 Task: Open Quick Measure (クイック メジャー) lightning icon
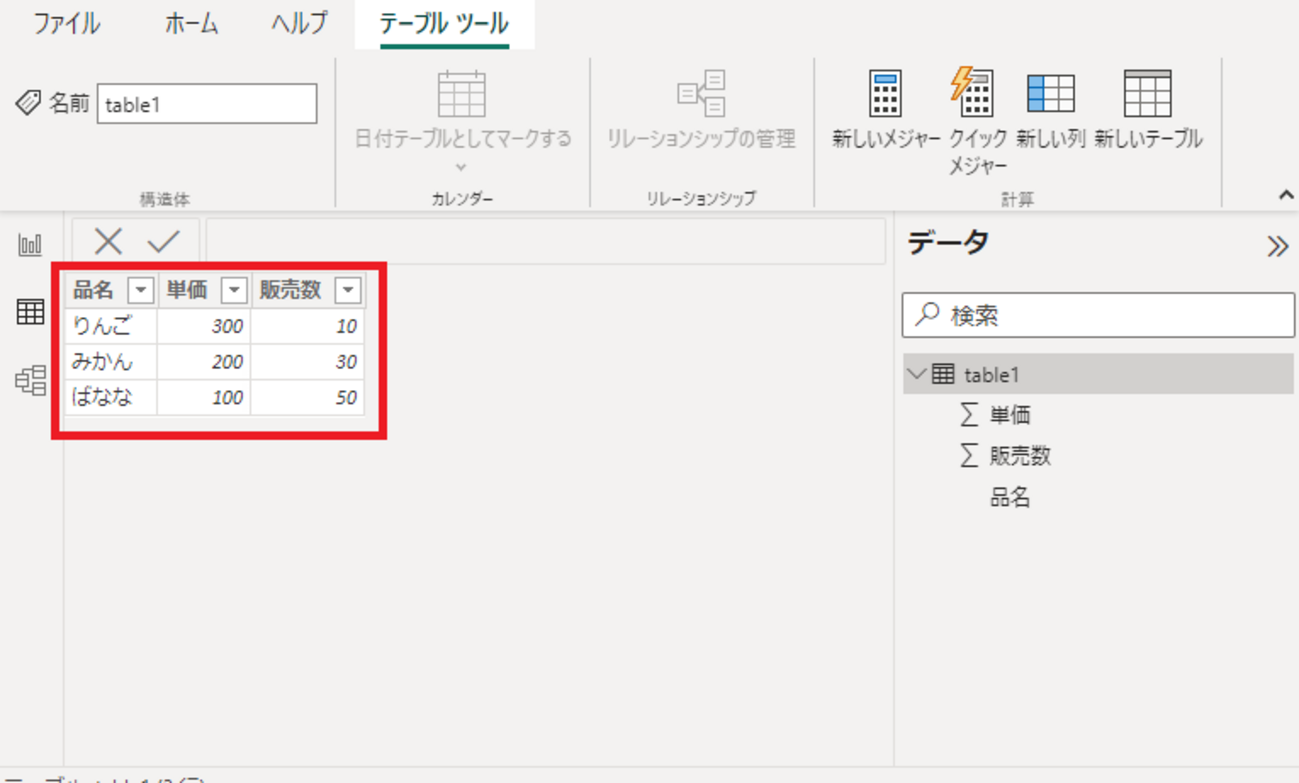(x=972, y=92)
